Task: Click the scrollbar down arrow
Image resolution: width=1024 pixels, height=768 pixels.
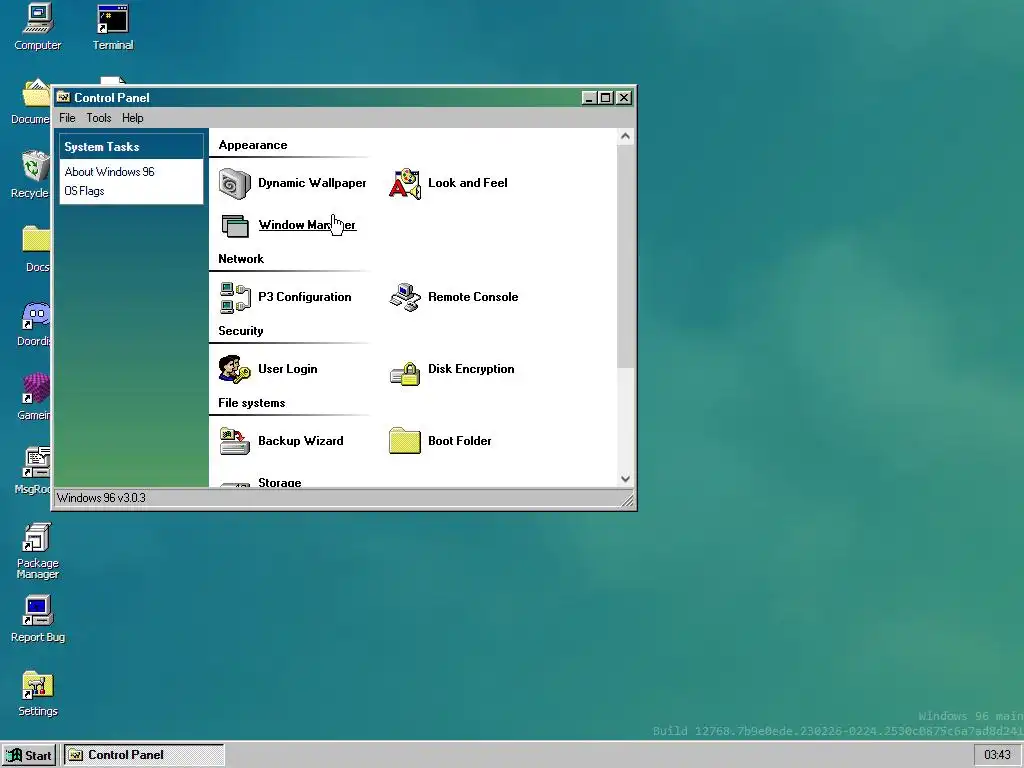Action: 625,479
